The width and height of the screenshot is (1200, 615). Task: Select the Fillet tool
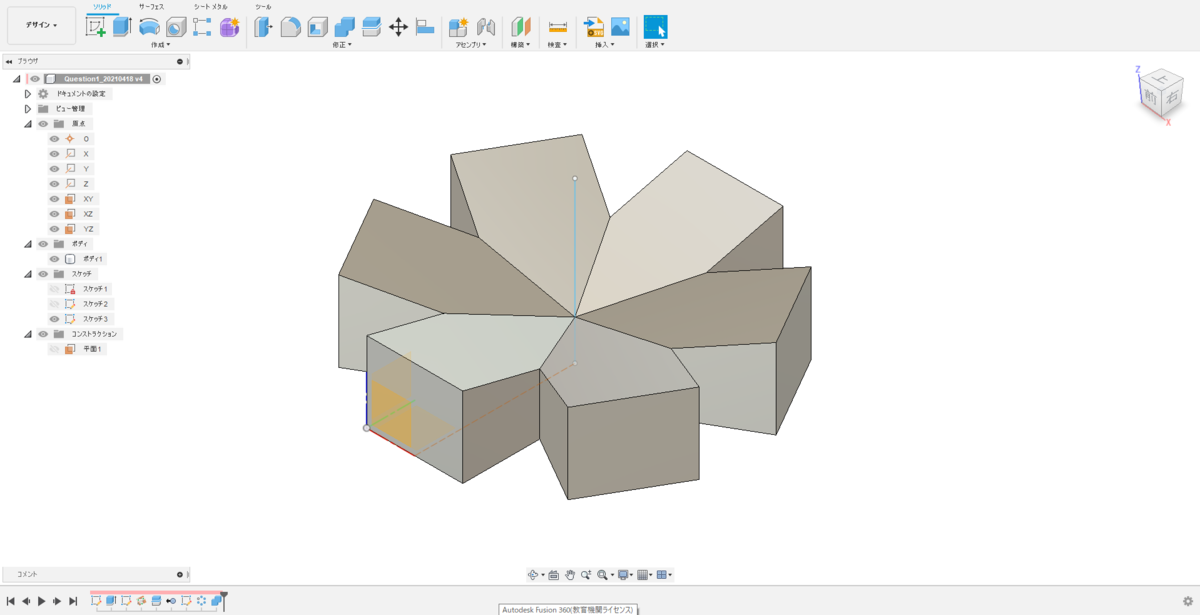point(290,27)
